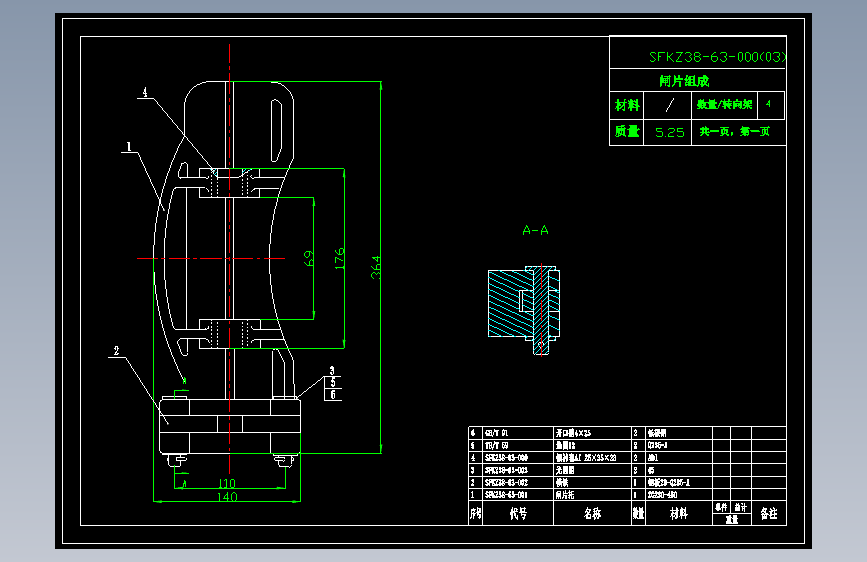867x562 pixels.
Task: Click the 材料 label in title block
Action: pyautogui.click(x=627, y=105)
